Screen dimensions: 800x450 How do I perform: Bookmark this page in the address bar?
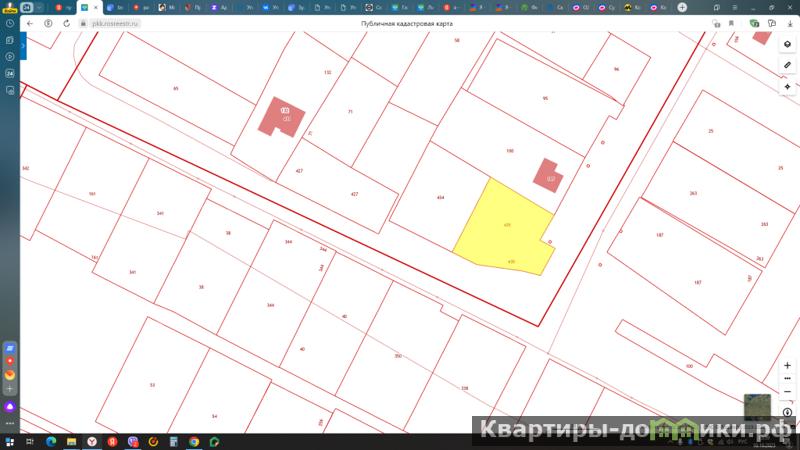point(732,22)
